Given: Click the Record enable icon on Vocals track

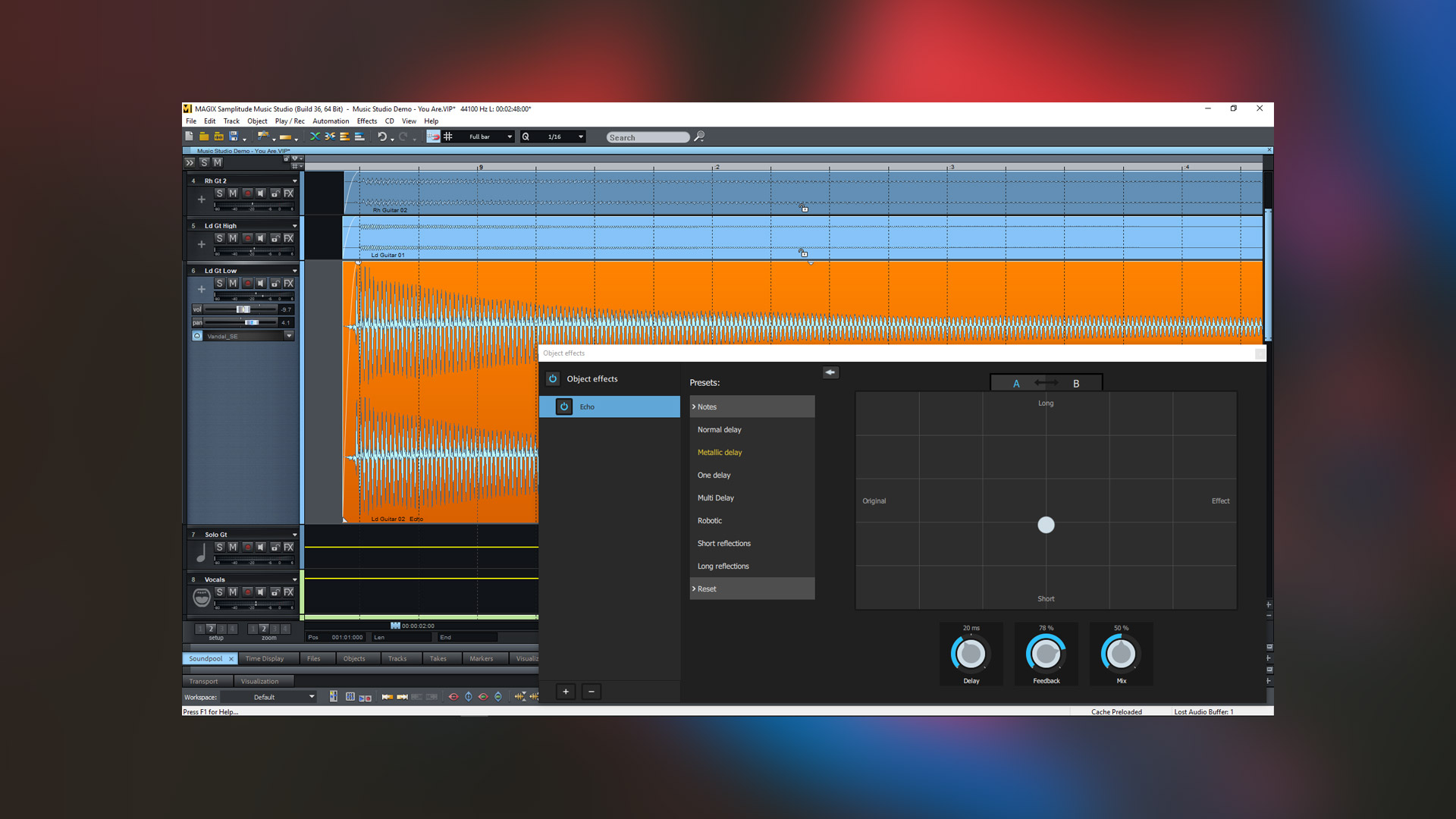Looking at the screenshot, I should [247, 592].
